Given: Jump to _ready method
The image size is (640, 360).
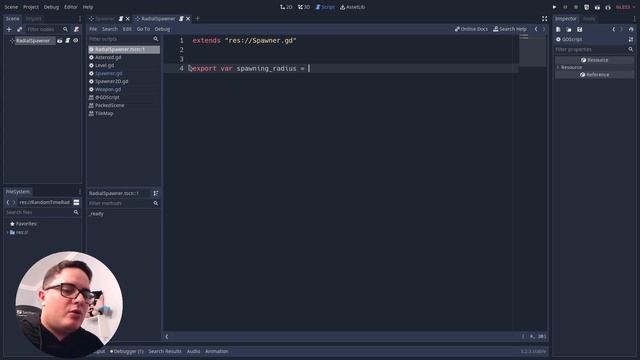Looking at the screenshot, I should (x=97, y=213).
